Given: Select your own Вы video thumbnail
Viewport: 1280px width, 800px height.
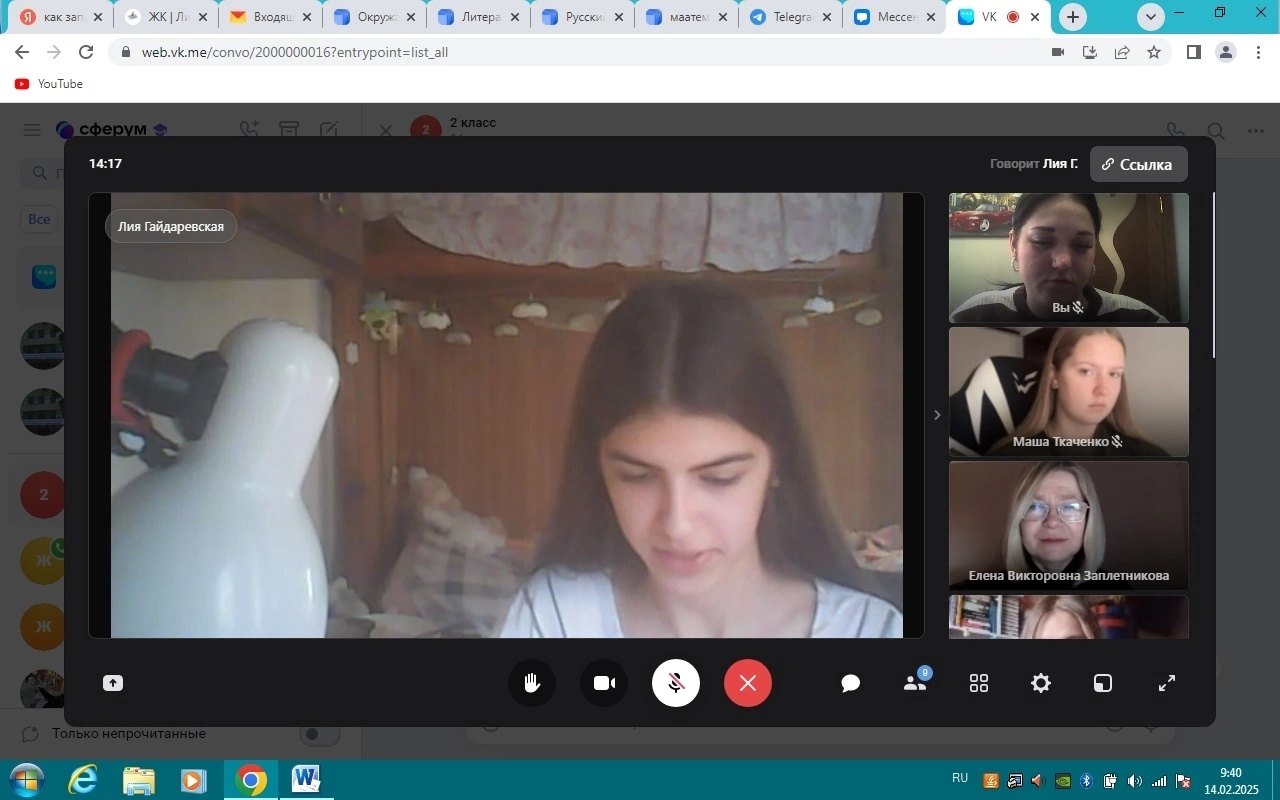Looking at the screenshot, I should [1069, 258].
